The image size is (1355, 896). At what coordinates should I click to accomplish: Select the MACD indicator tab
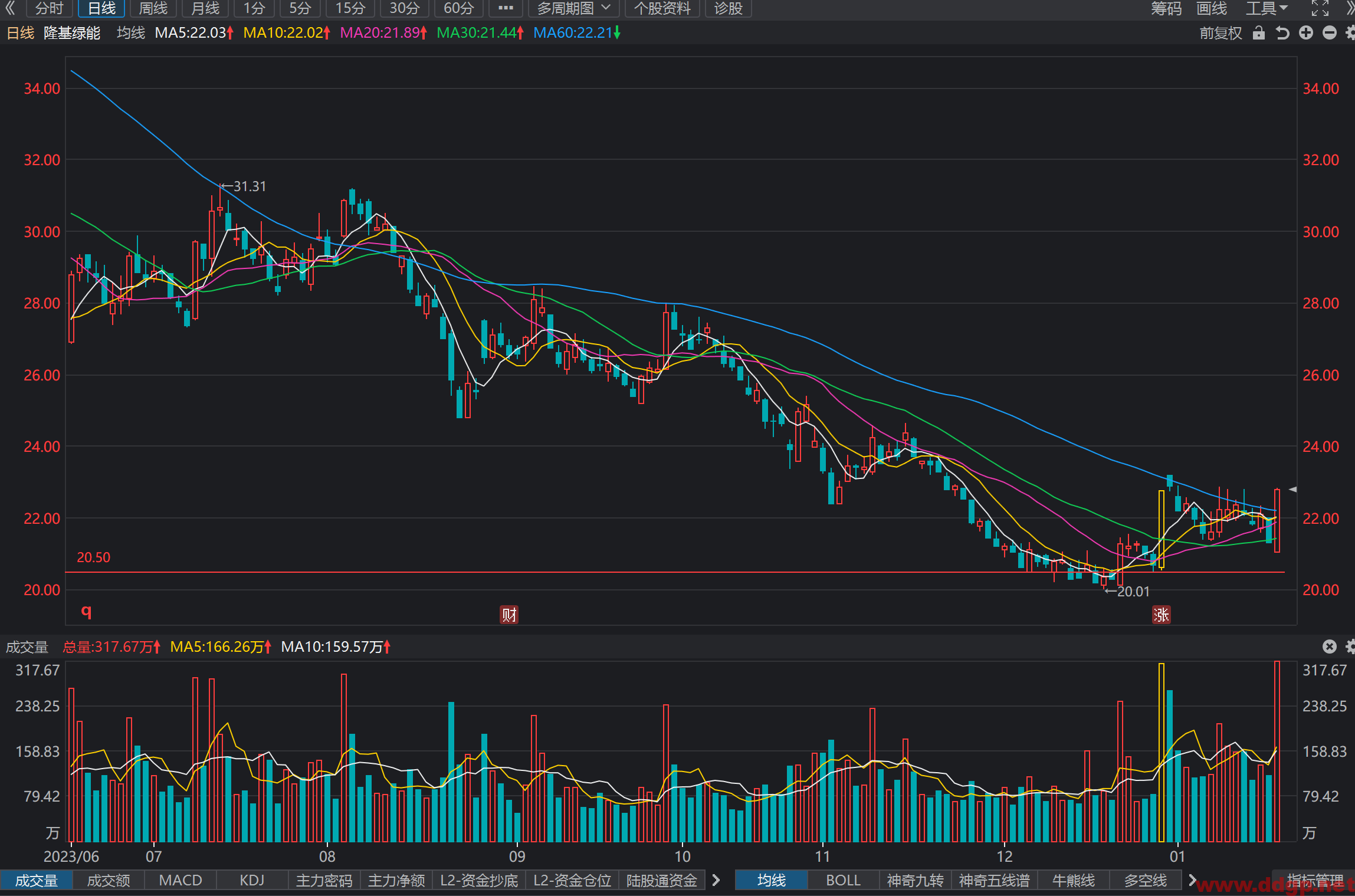point(181,880)
